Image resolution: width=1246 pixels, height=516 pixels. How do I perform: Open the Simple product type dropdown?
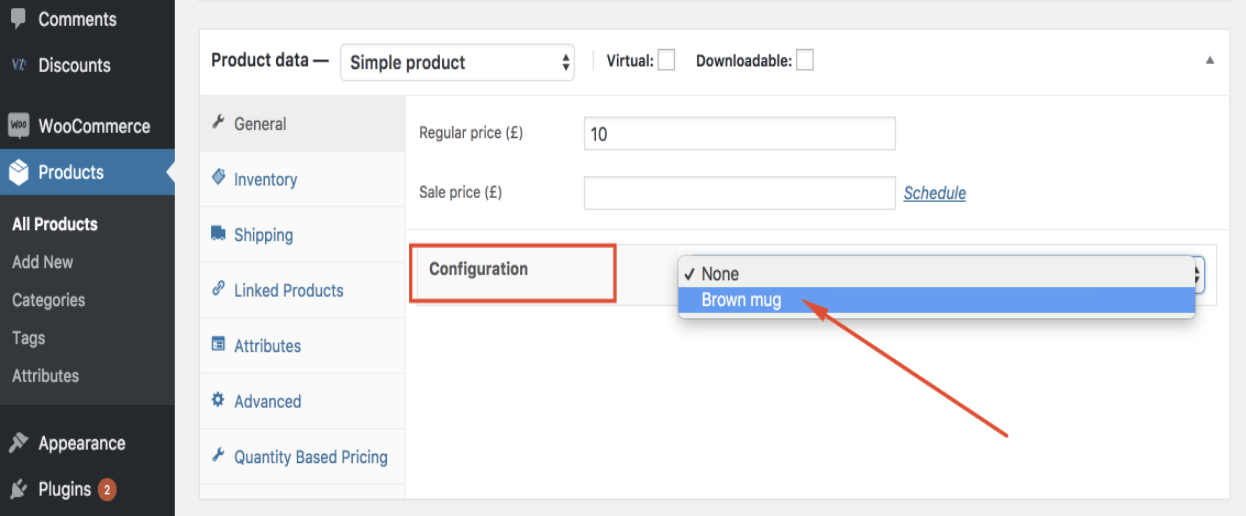457,62
